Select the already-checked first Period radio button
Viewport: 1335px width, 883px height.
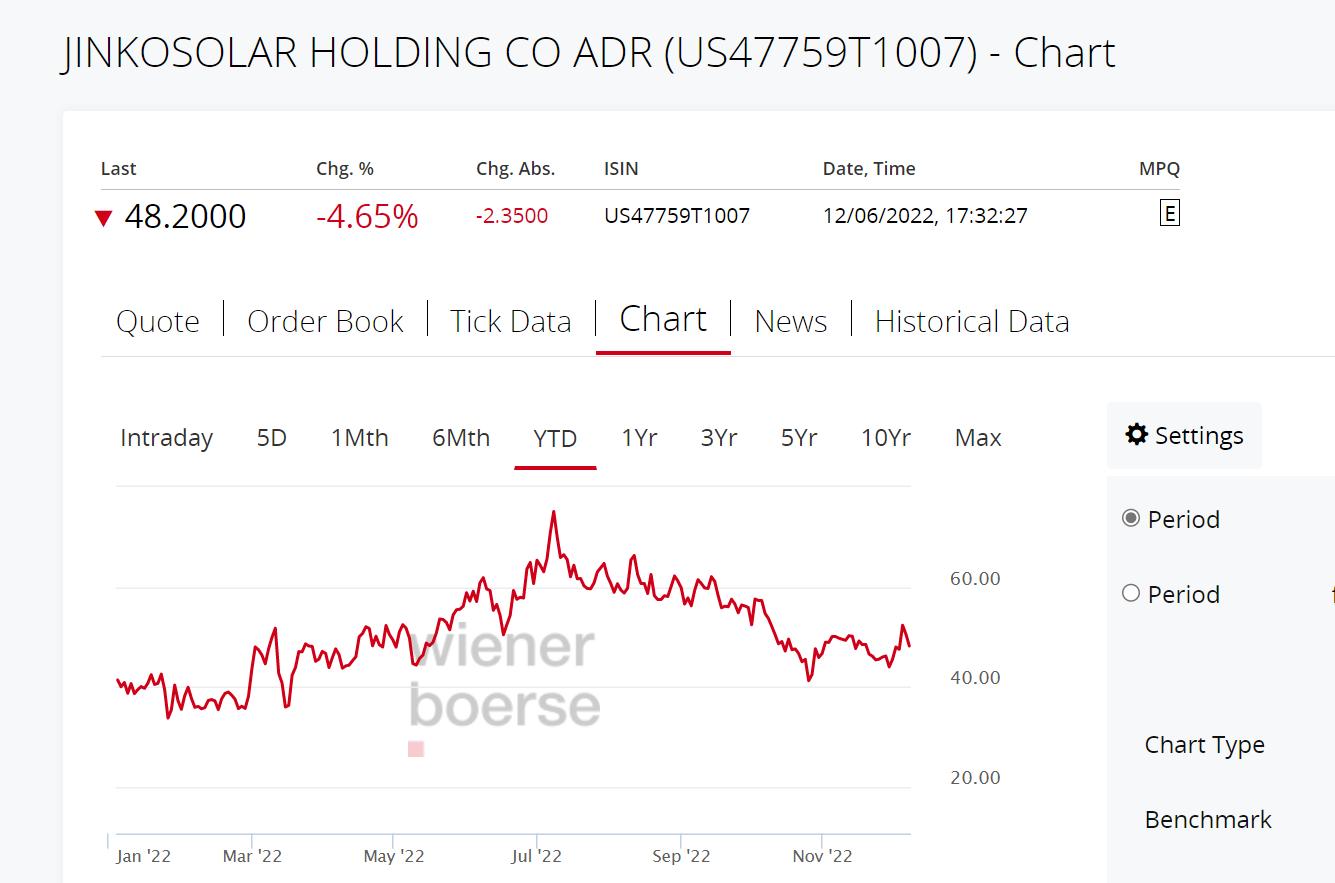(x=1131, y=518)
